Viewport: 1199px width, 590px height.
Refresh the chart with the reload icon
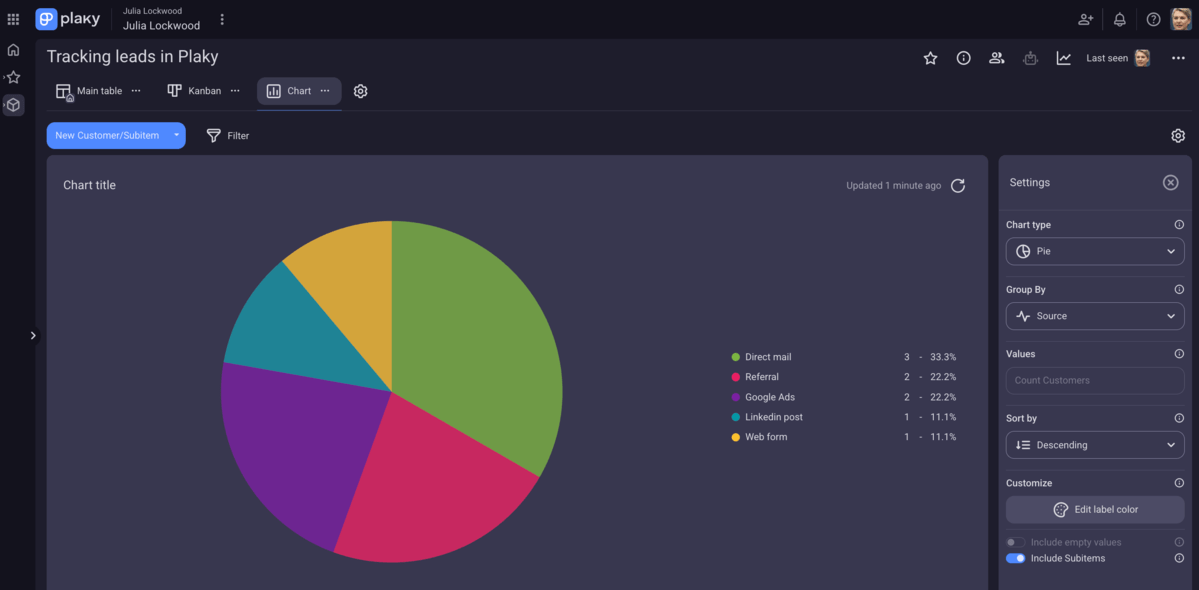point(957,185)
